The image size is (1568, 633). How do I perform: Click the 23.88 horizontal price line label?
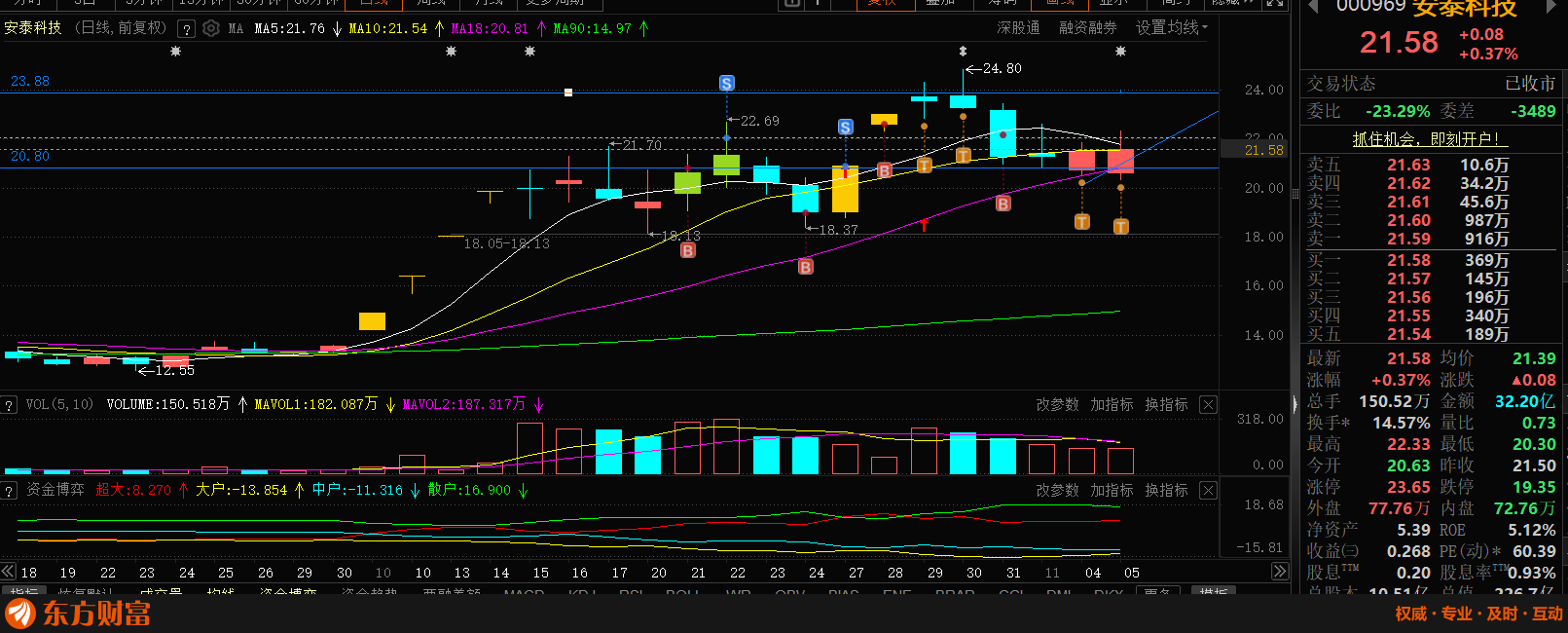[x=29, y=81]
